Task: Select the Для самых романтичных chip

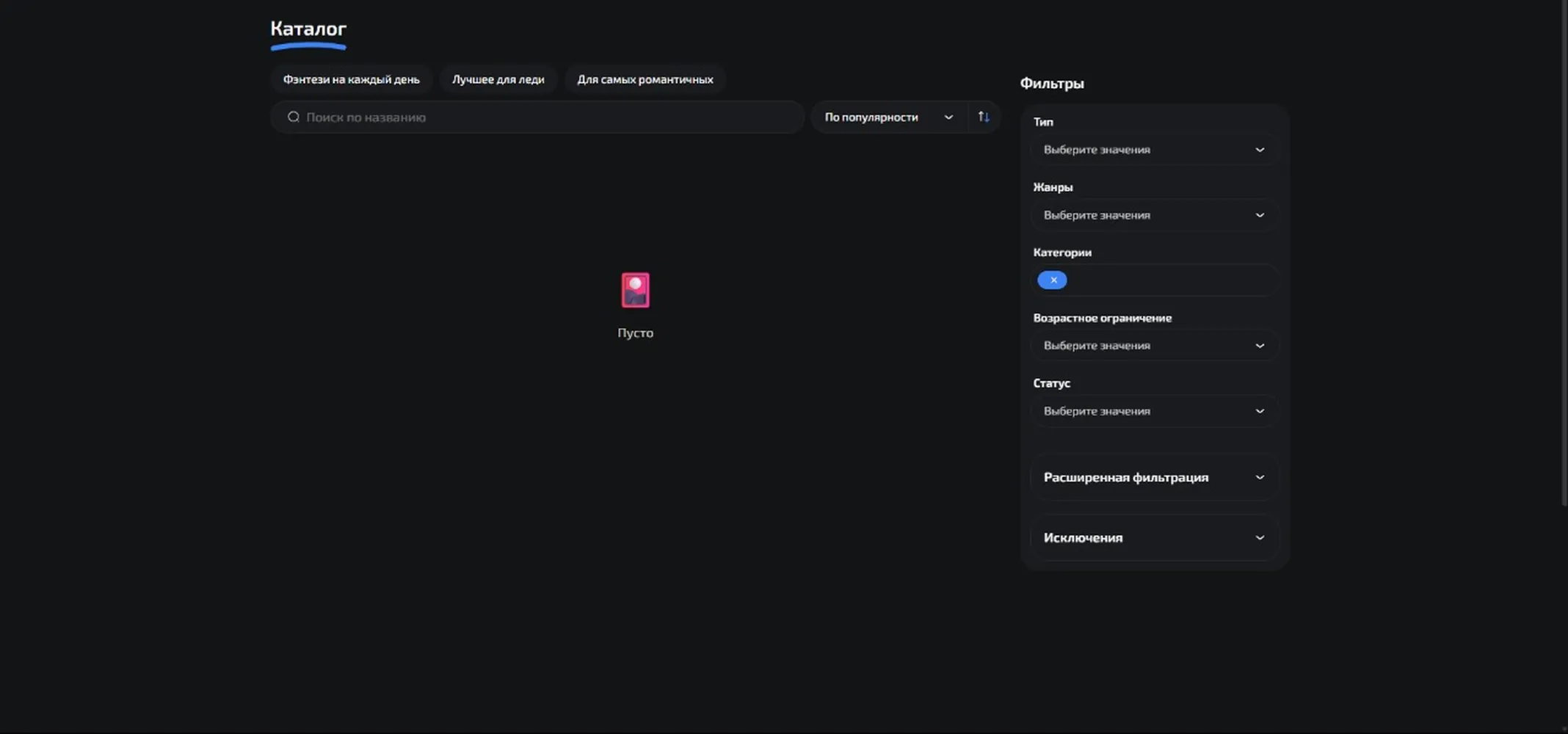Action: point(645,79)
